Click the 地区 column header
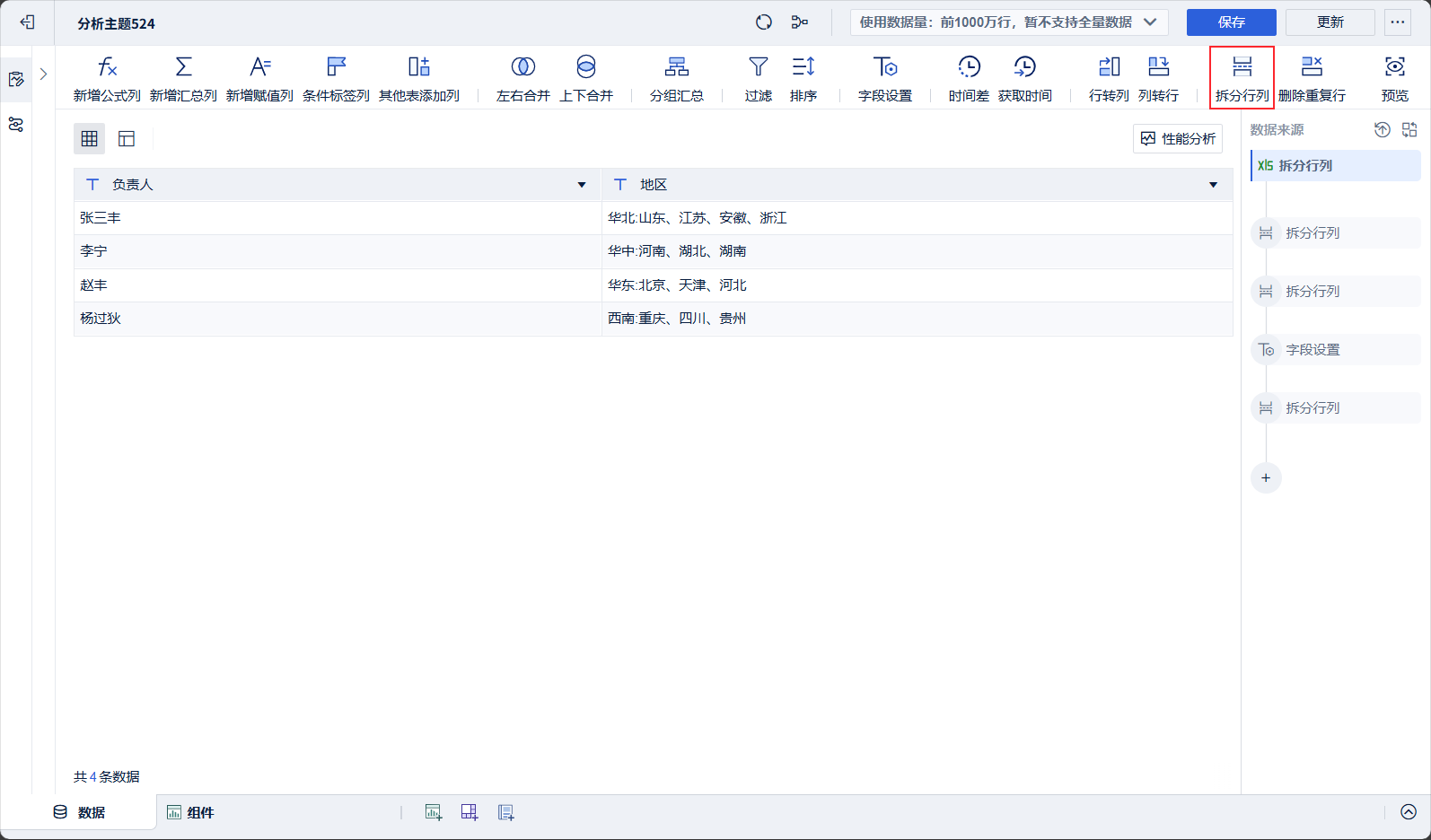The width and height of the screenshot is (1431, 840). 917,185
